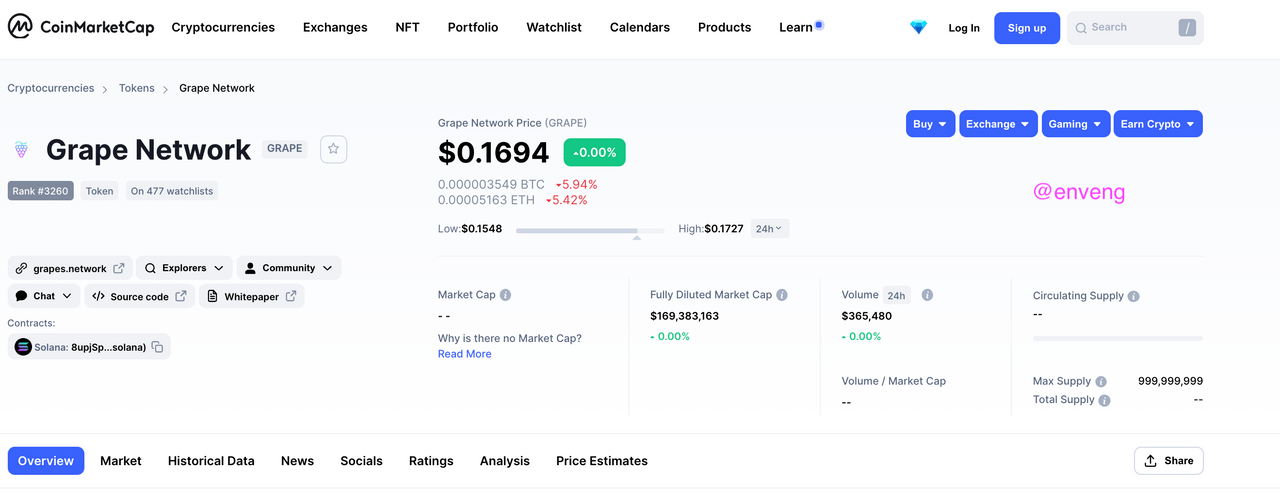Click the $0.1694 price value
The height and width of the screenshot is (493, 1280).
tap(494, 153)
